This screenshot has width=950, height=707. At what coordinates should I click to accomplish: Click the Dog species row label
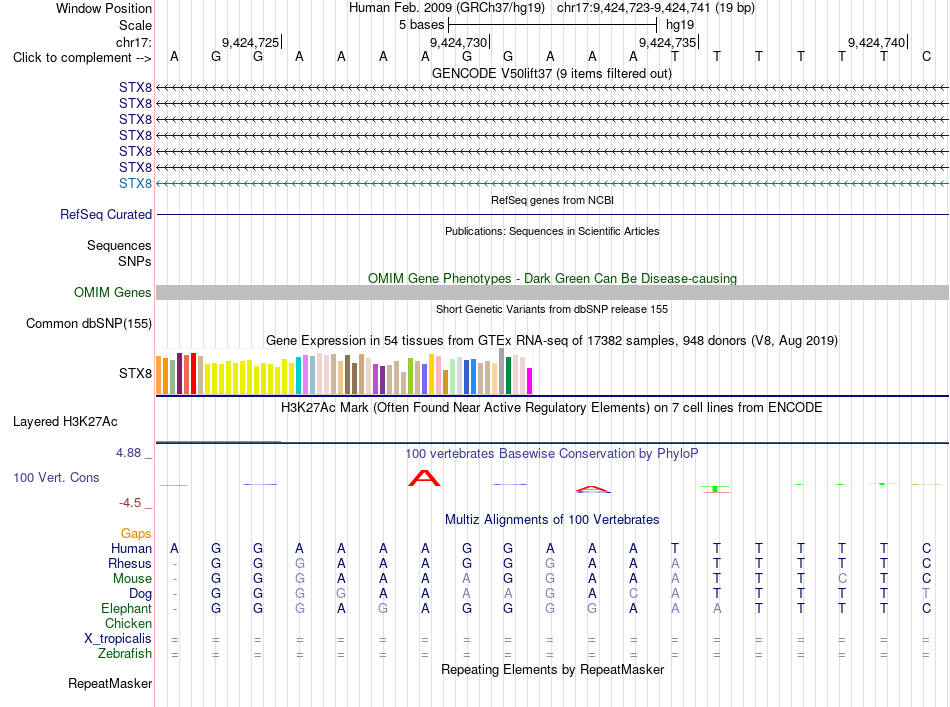click(x=140, y=594)
